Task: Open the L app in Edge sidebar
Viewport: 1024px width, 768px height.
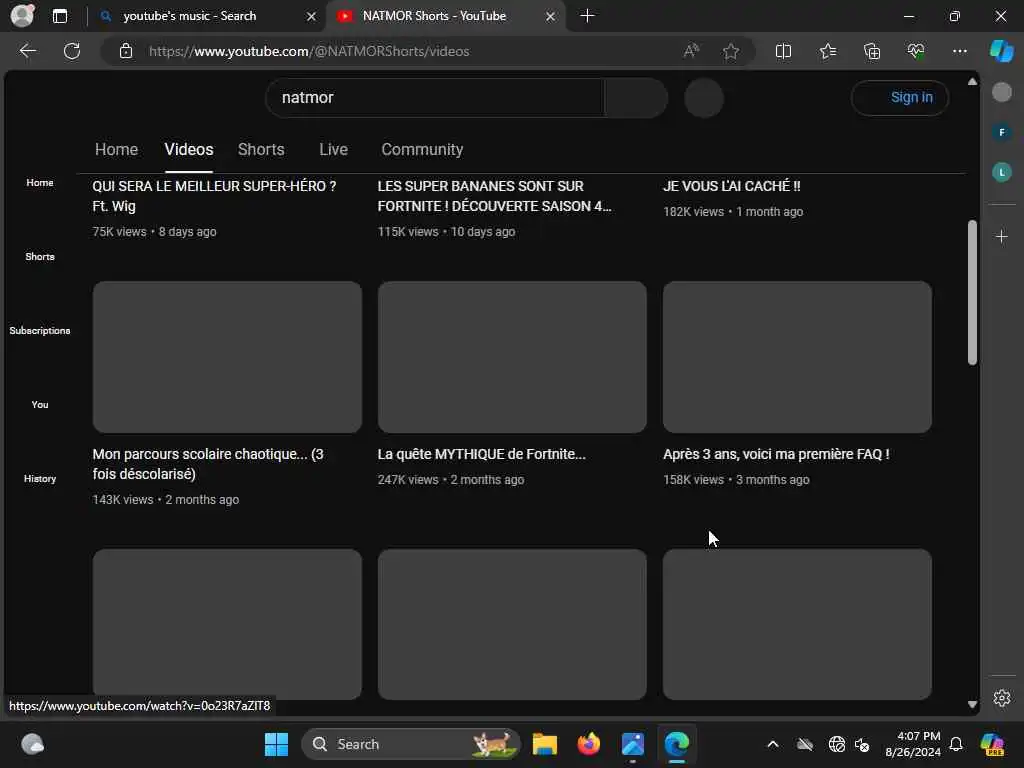Action: (1002, 172)
